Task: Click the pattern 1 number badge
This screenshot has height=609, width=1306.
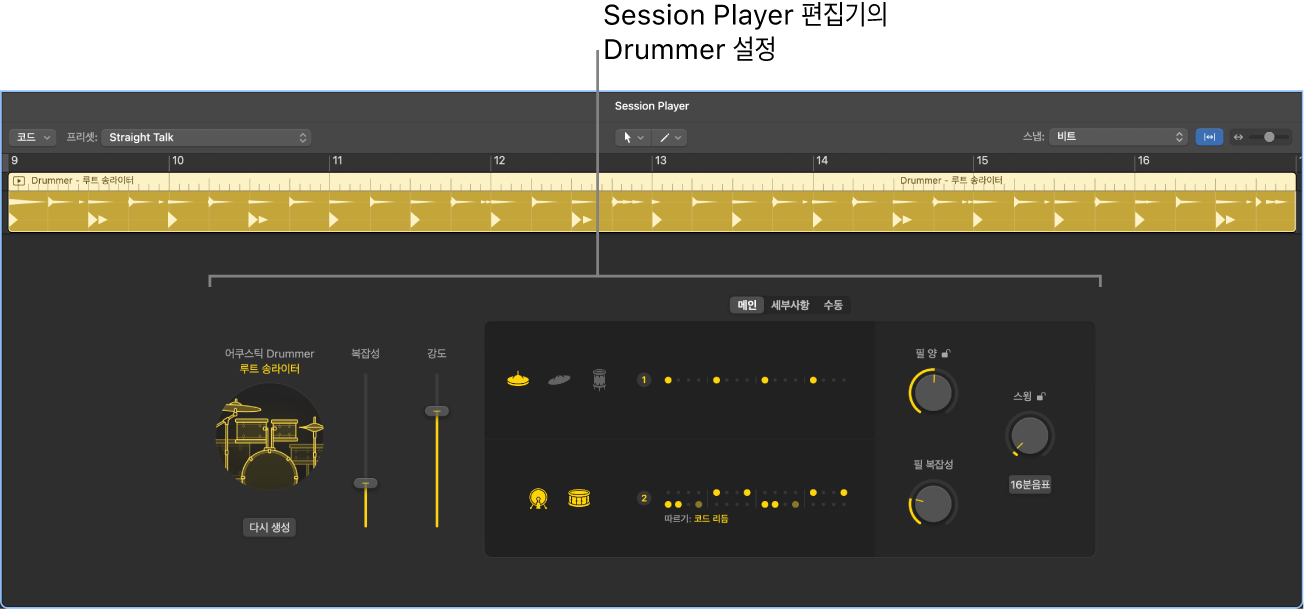Action: tap(644, 380)
